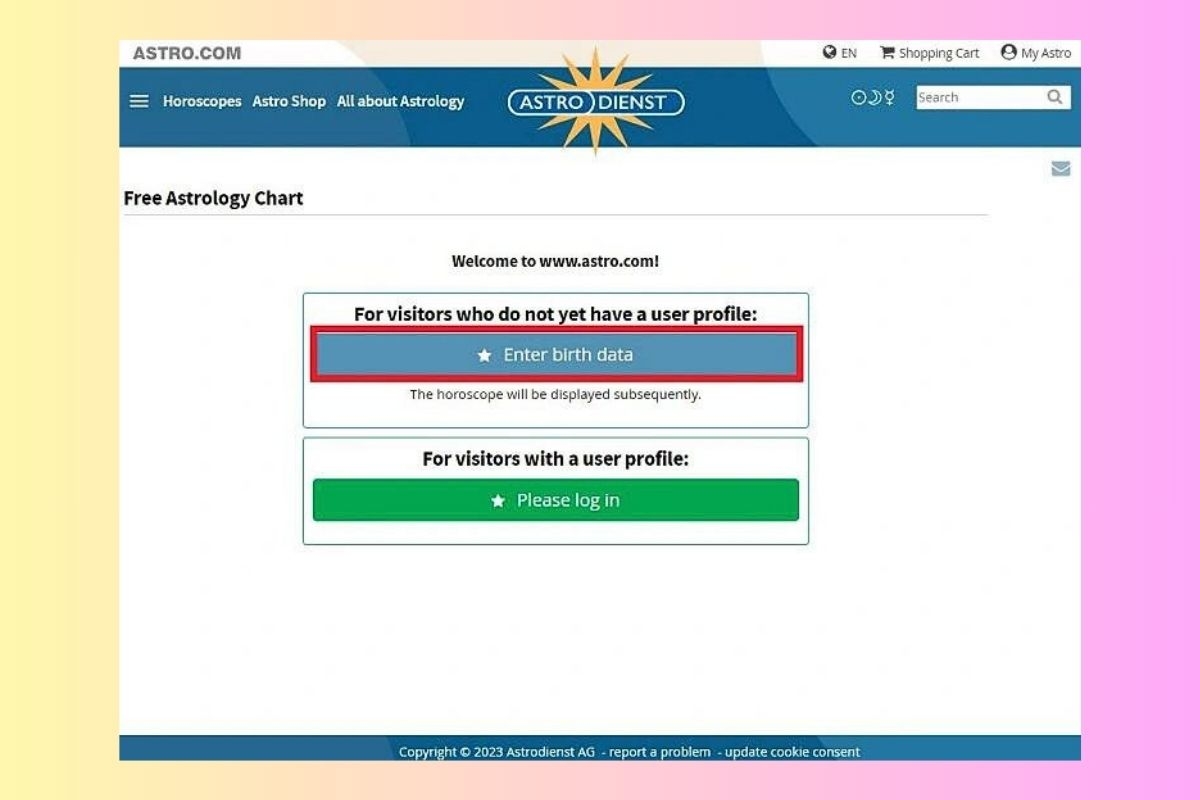1200x800 pixels.
Task: Click the Astrodienst sun logo
Action: (596, 101)
